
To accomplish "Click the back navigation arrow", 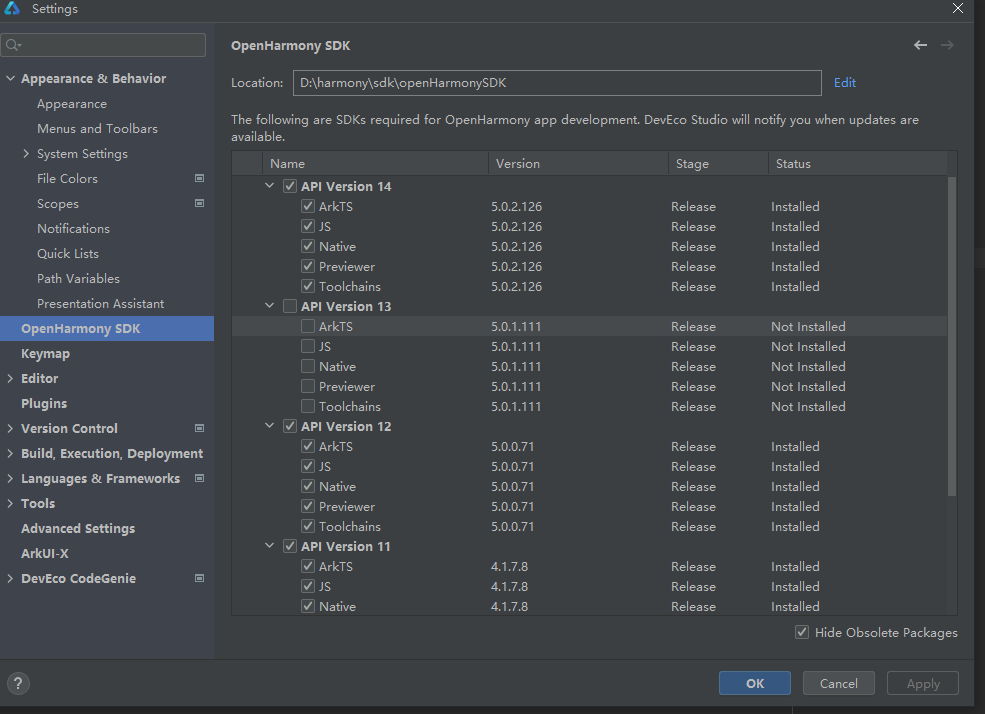I will click(920, 45).
